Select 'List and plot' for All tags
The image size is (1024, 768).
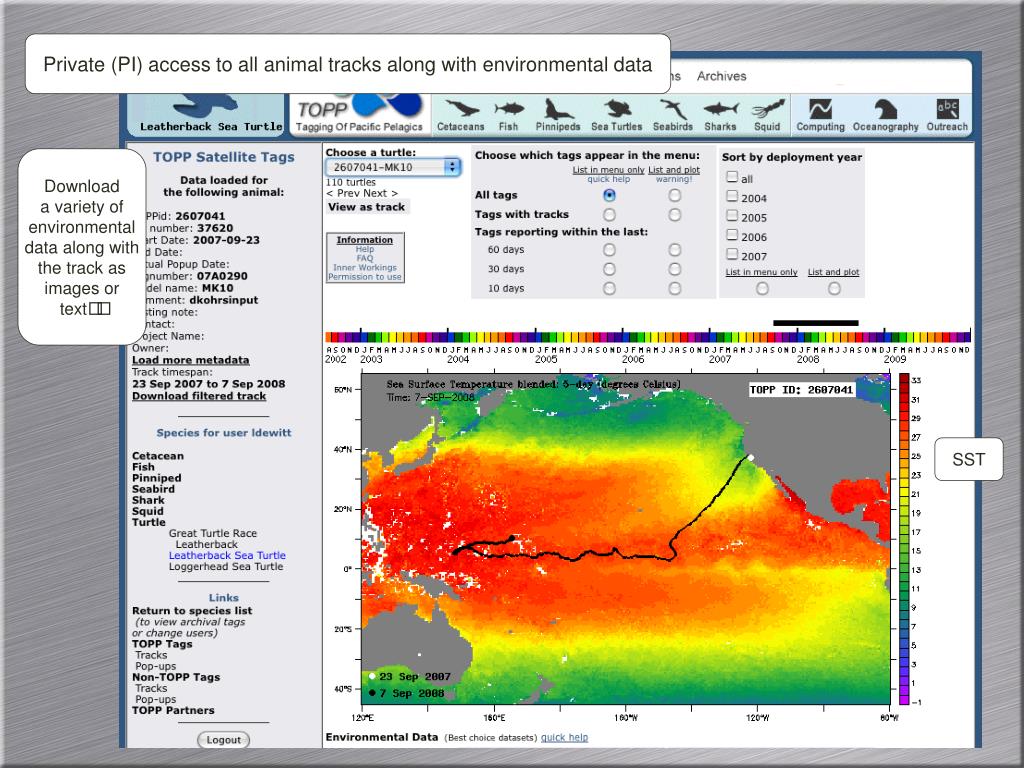coord(675,195)
